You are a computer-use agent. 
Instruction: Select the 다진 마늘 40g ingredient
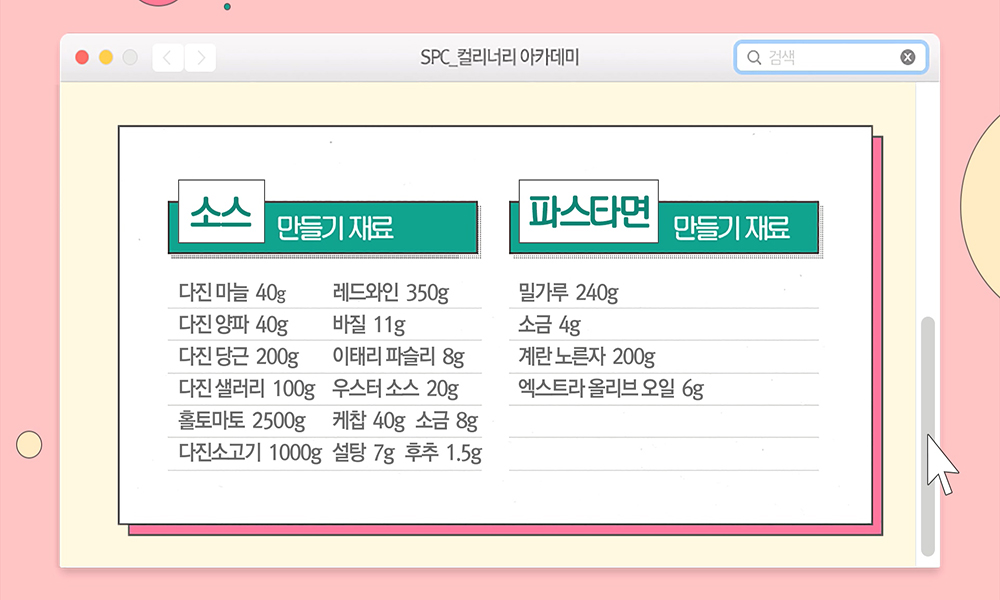point(232,293)
